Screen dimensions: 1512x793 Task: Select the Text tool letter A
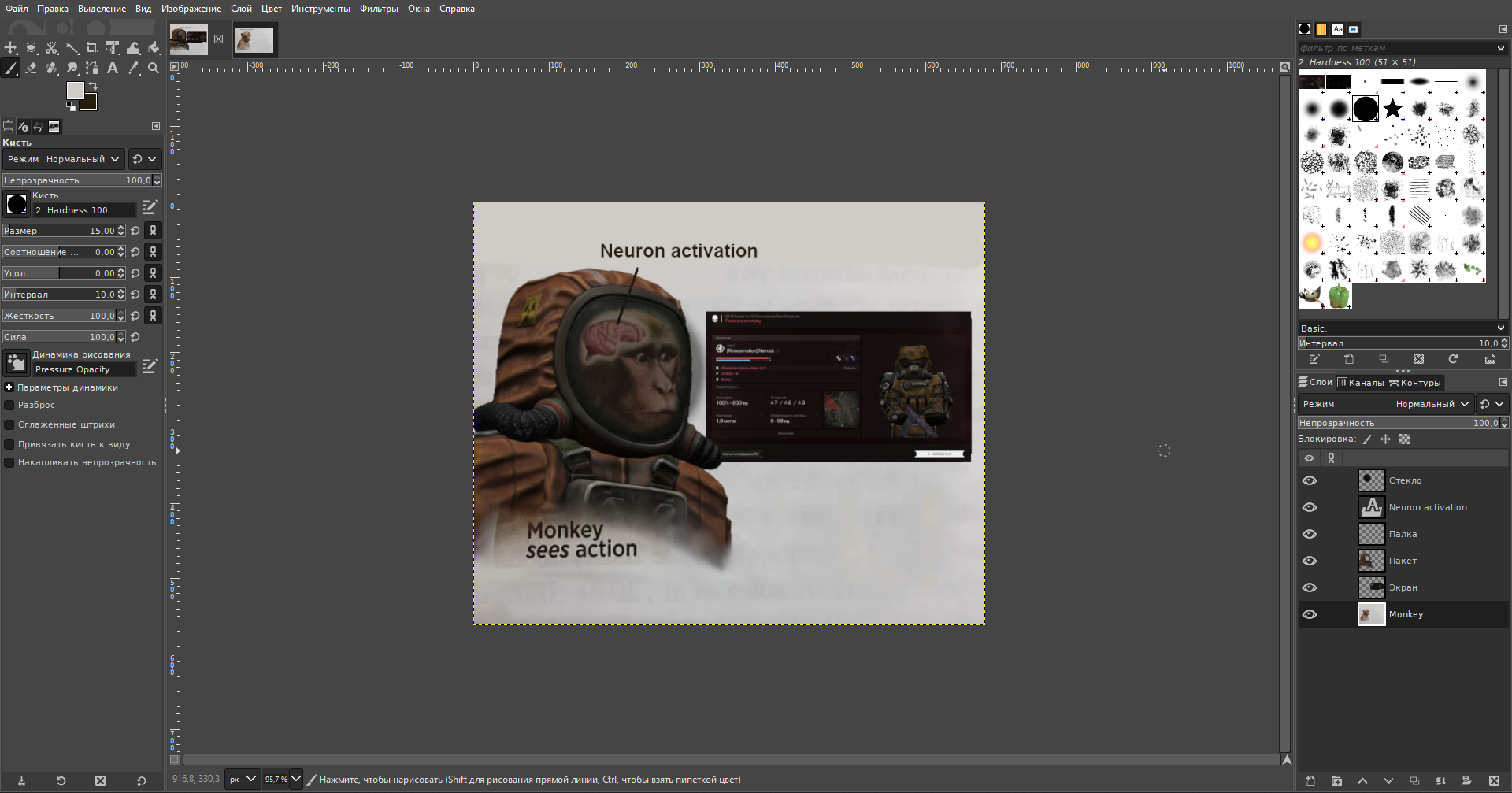click(113, 68)
